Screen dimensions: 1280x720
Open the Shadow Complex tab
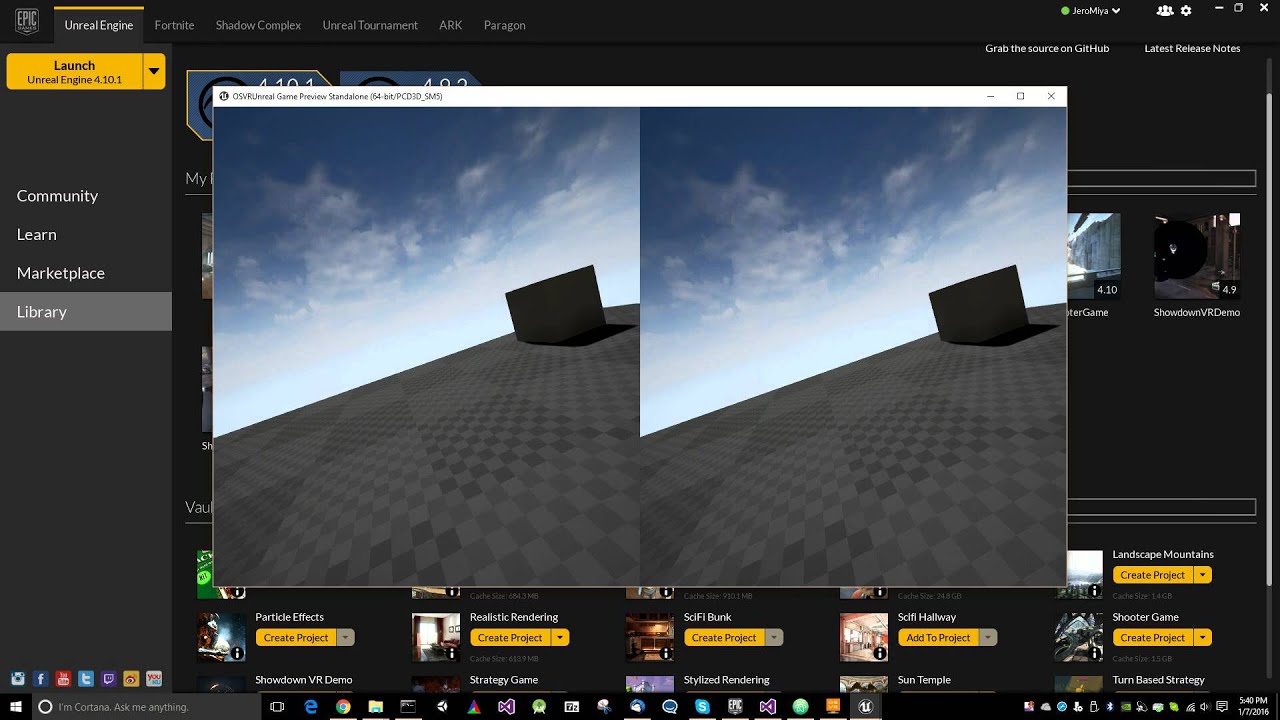(258, 25)
